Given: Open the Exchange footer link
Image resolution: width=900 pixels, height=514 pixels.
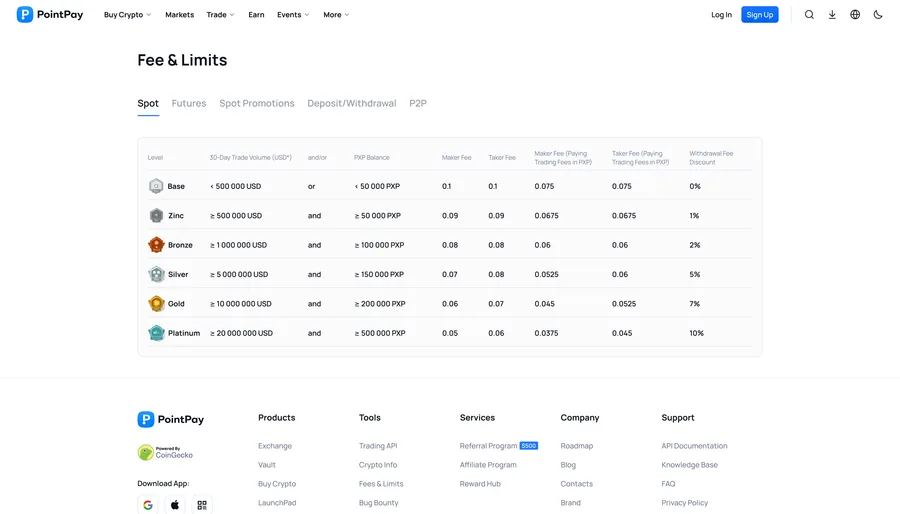Looking at the screenshot, I should pos(275,446).
